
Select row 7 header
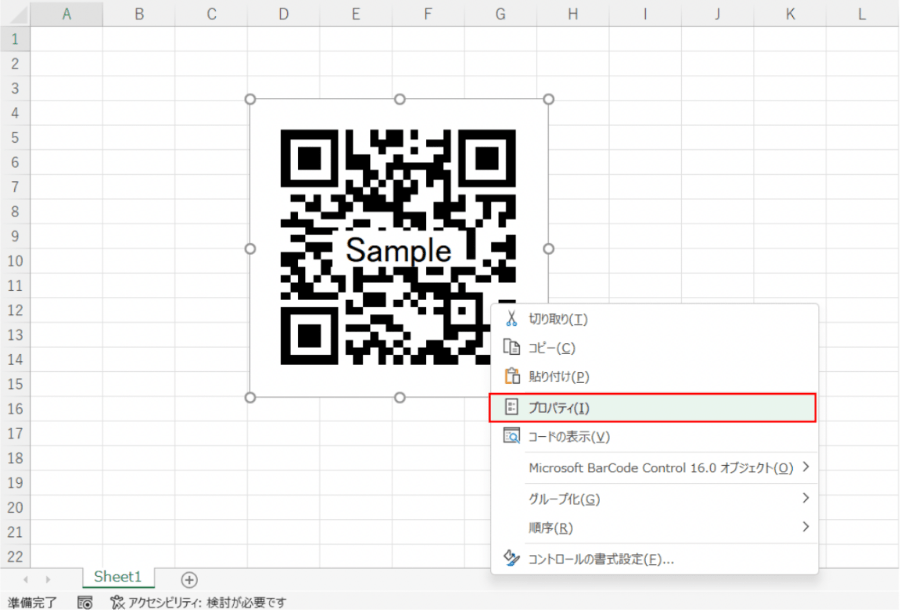(15, 187)
